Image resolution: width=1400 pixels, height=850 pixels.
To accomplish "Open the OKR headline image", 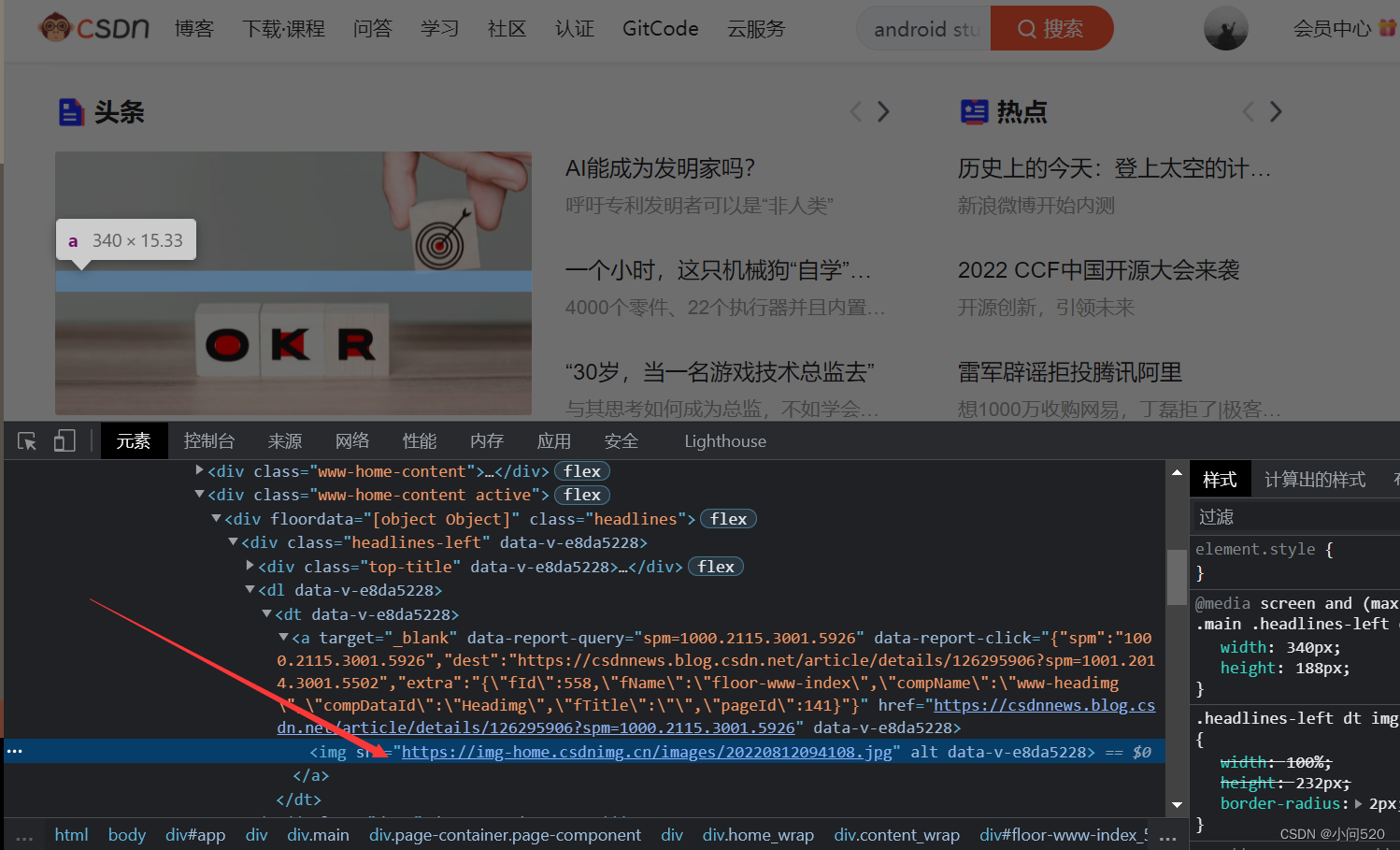I will coord(293,283).
